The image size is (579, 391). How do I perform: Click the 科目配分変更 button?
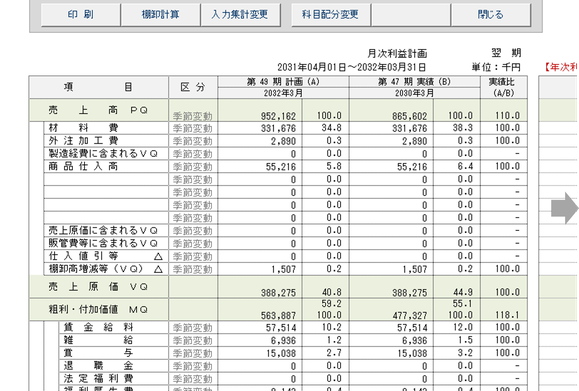pyautogui.click(x=331, y=15)
